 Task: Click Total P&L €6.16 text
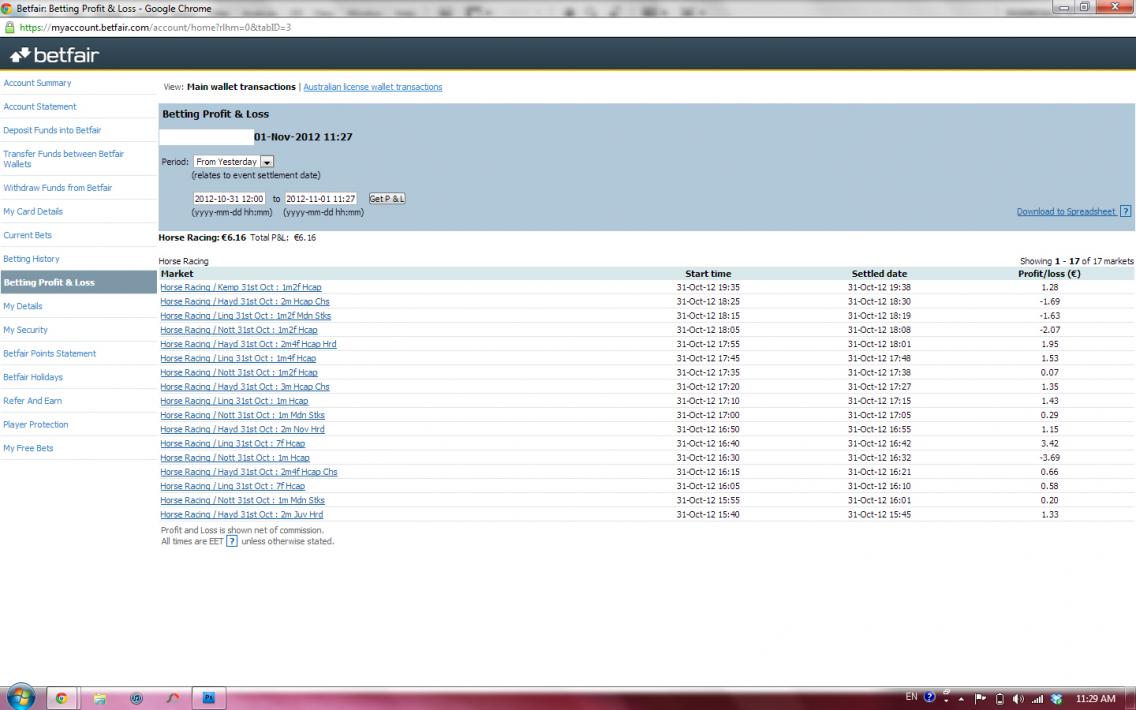click(283, 238)
